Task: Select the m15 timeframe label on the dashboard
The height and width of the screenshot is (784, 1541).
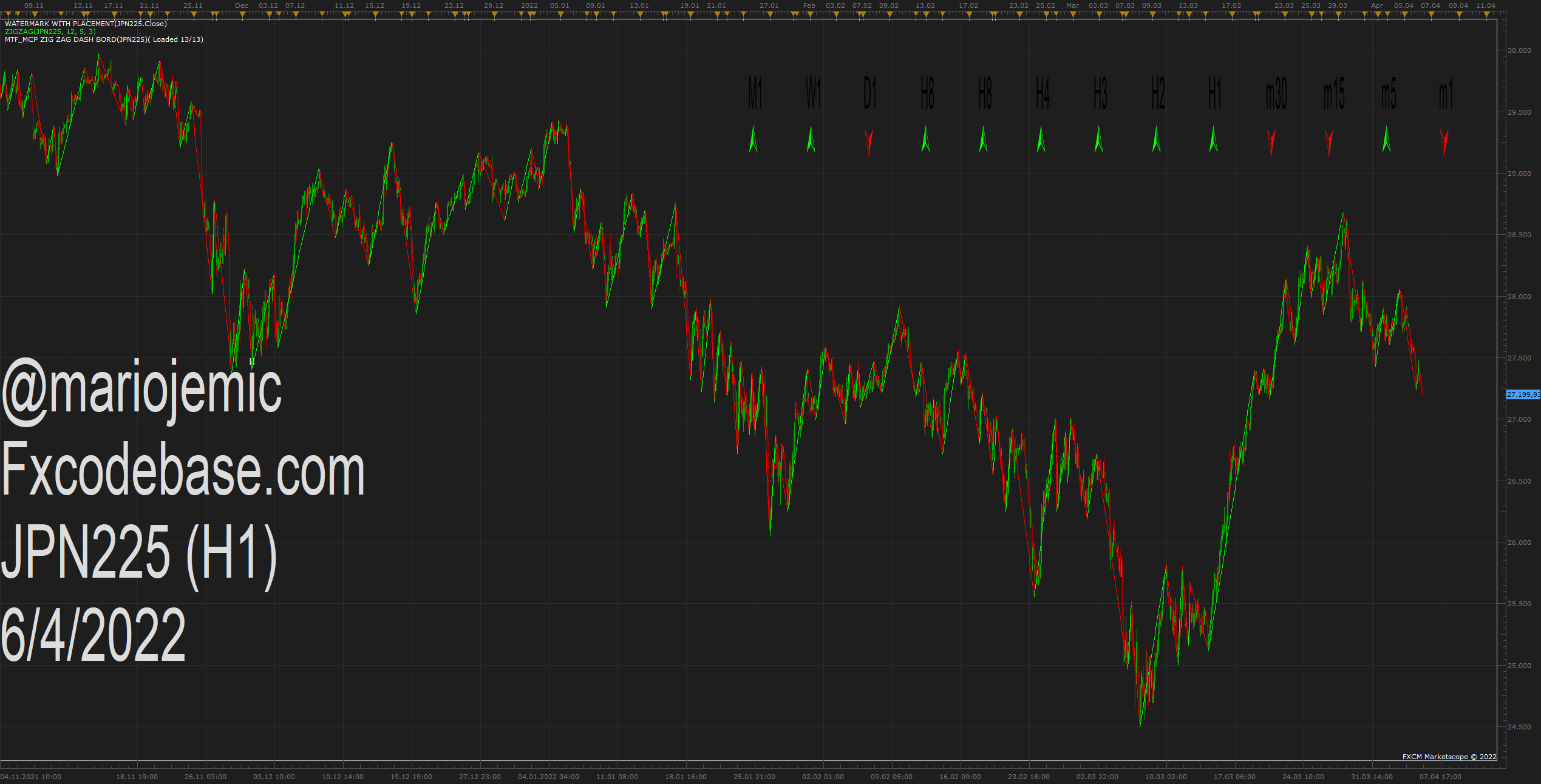Action: 1334,93
